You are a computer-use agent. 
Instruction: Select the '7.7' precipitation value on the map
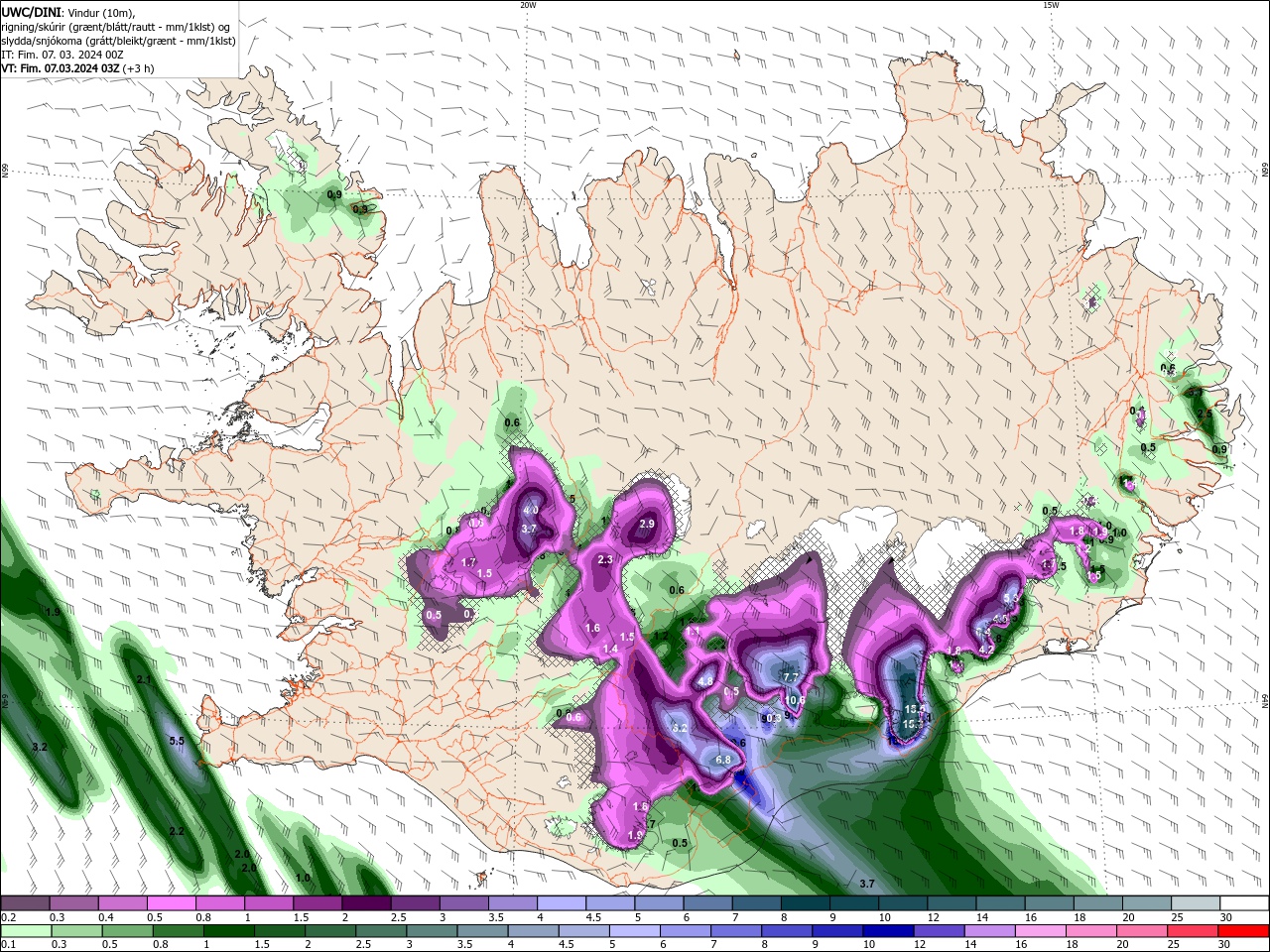[x=791, y=677]
